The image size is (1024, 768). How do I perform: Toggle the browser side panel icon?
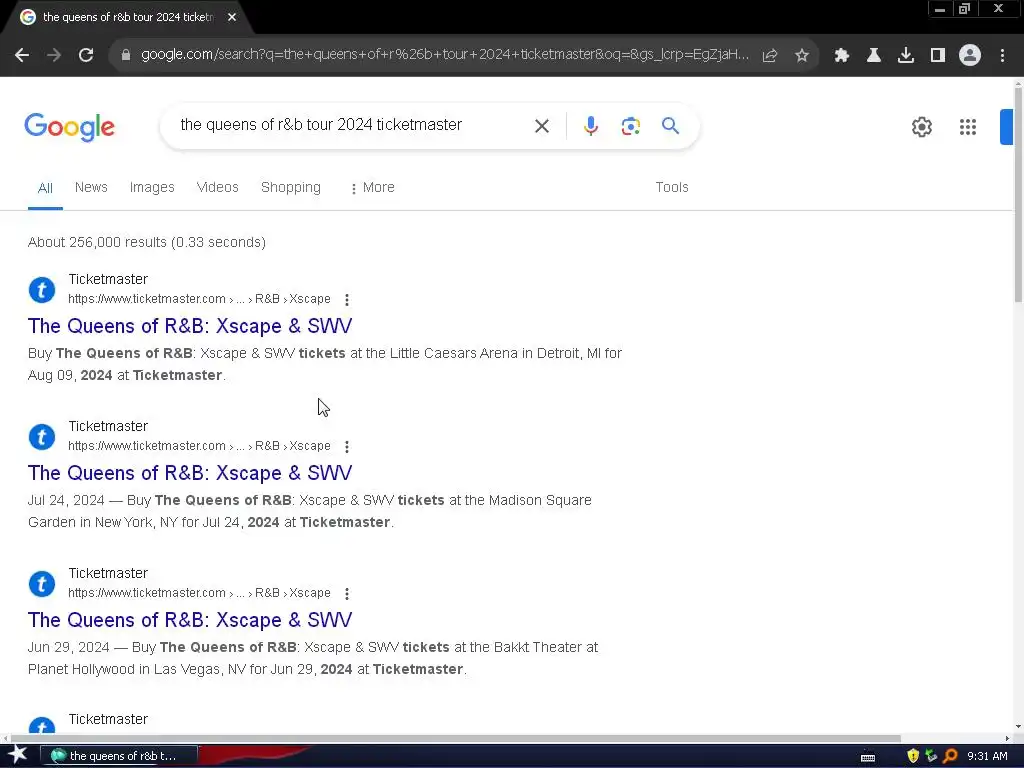click(938, 56)
